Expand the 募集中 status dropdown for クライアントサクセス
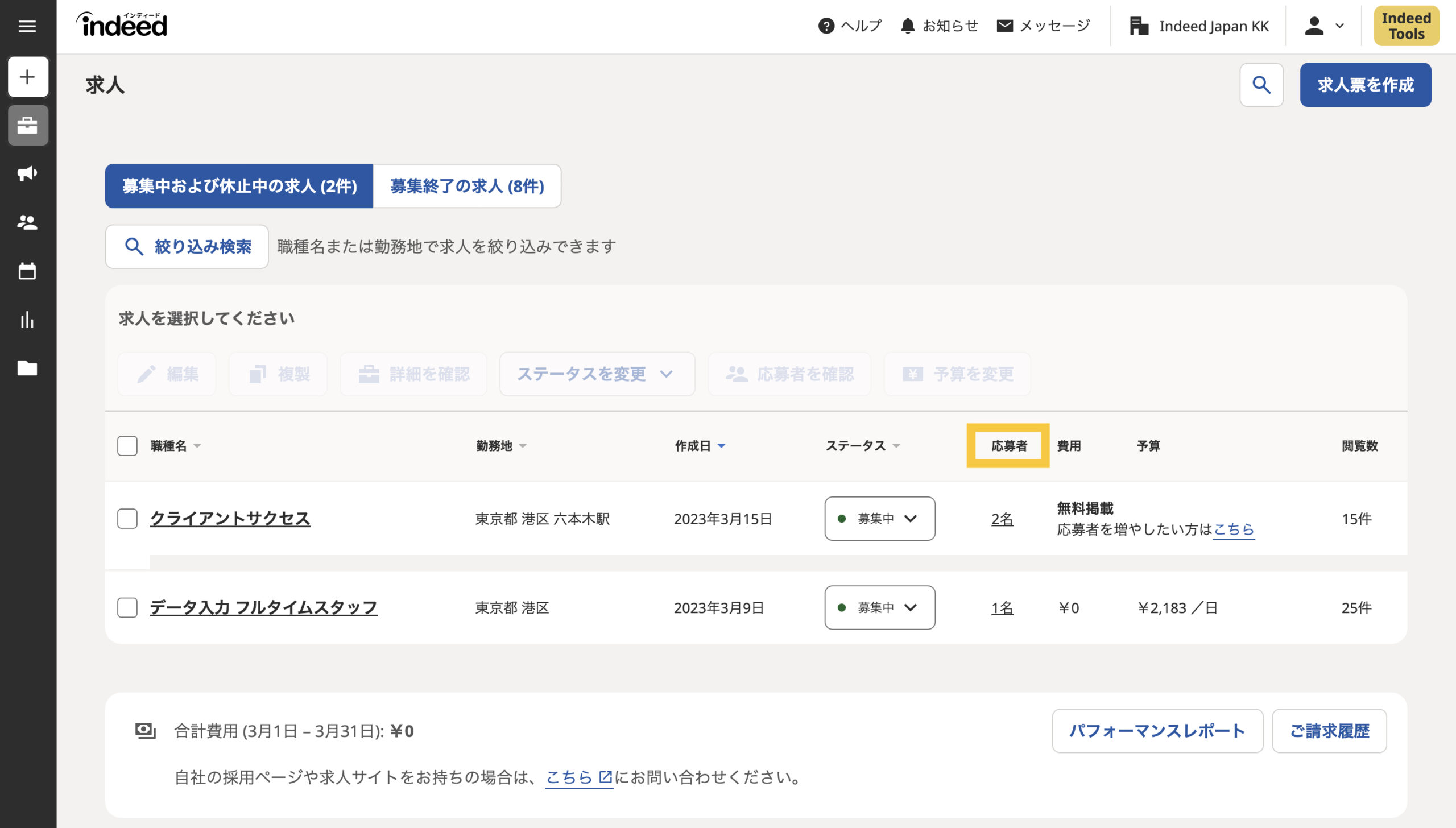The width and height of the screenshot is (1456, 828). [x=879, y=519]
